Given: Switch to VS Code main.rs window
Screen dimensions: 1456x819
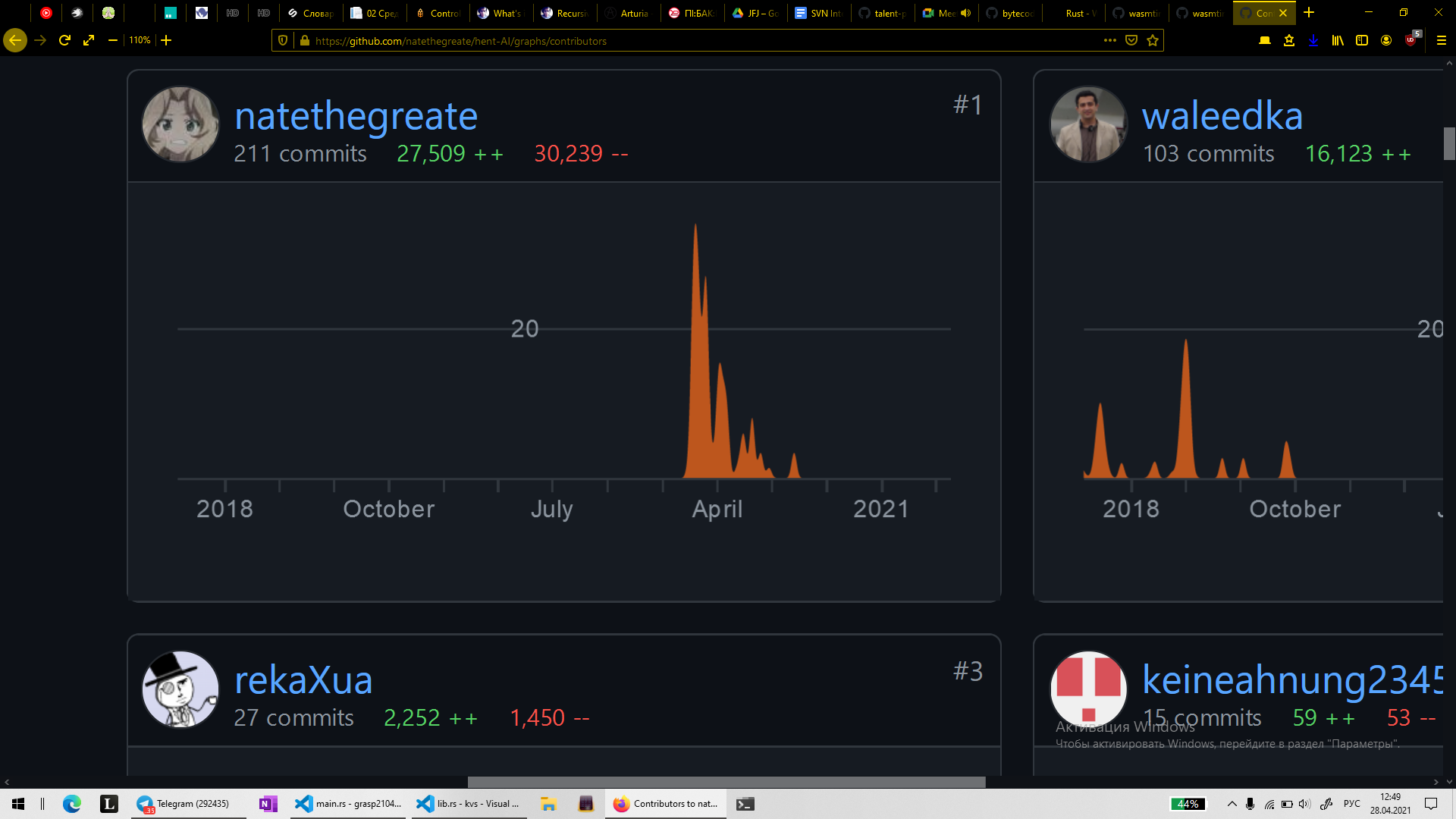Looking at the screenshot, I should point(348,804).
